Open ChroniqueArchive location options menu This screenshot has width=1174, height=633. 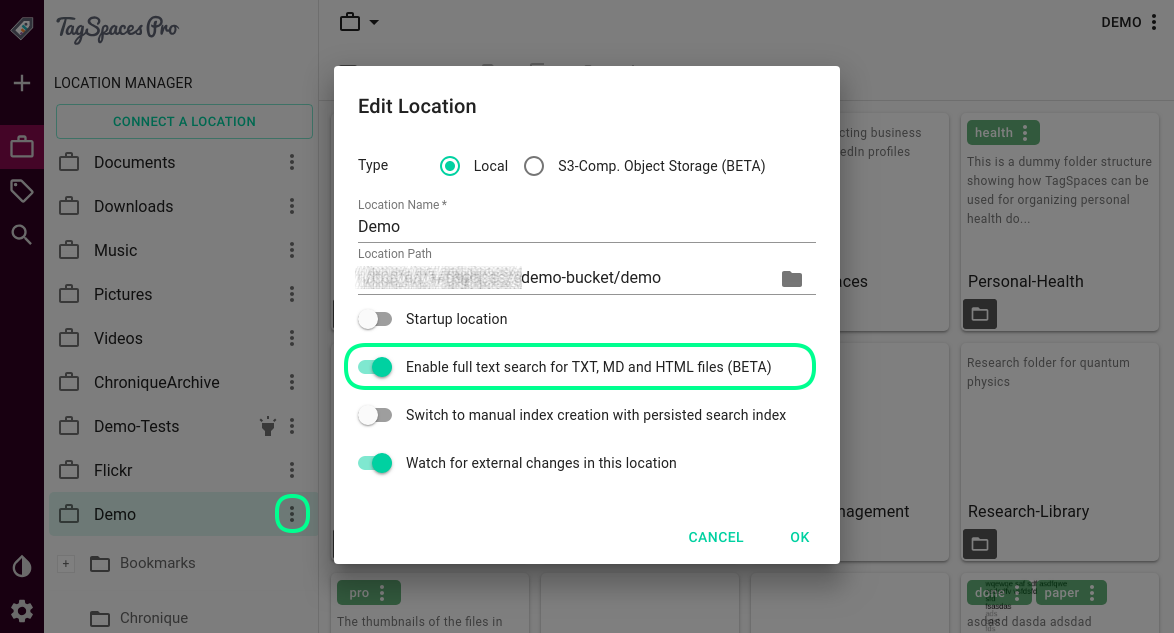point(292,382)
